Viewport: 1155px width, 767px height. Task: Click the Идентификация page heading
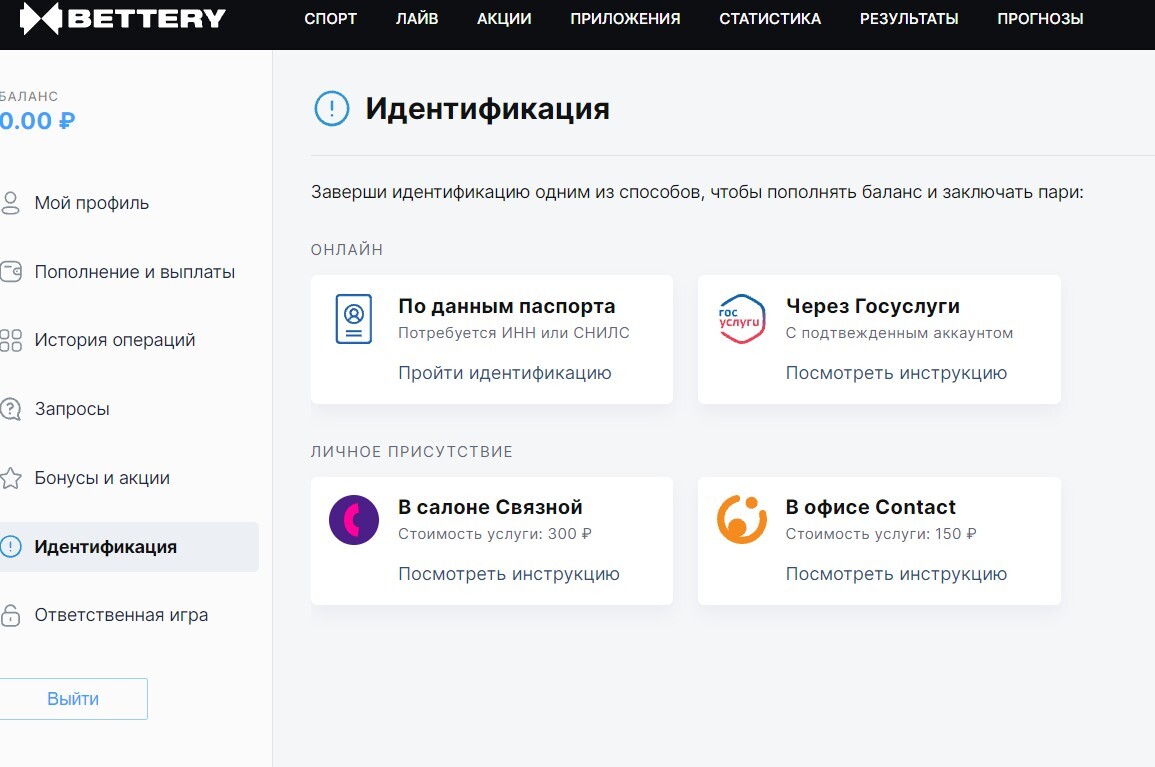(488, 109)
